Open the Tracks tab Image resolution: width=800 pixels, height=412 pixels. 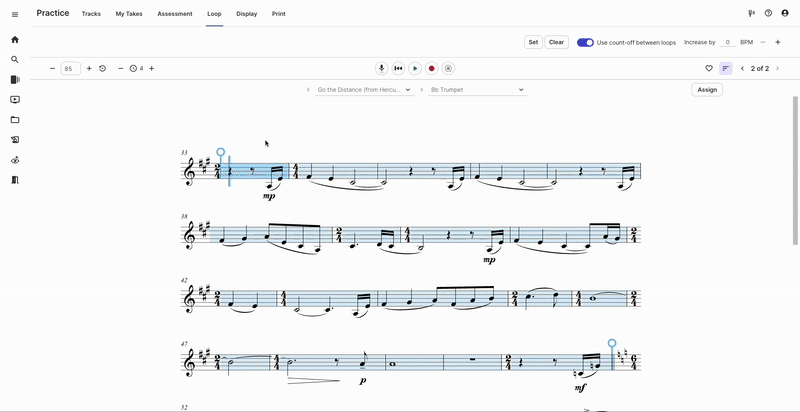pyautogui.click(x=91, y=14)
